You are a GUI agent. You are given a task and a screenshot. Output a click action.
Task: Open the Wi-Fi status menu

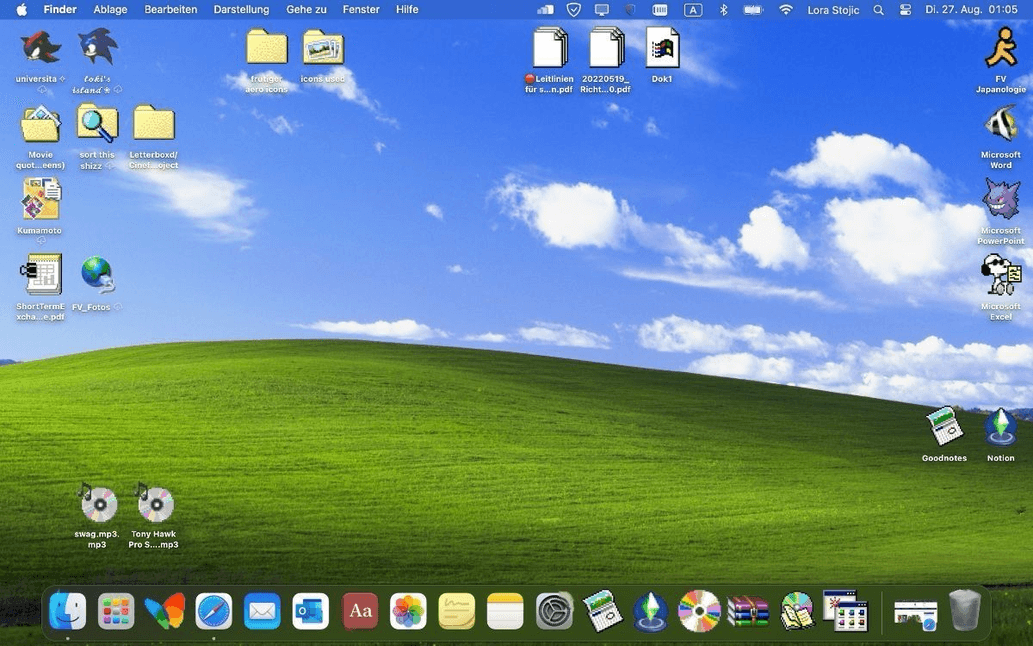click(785, 10)
